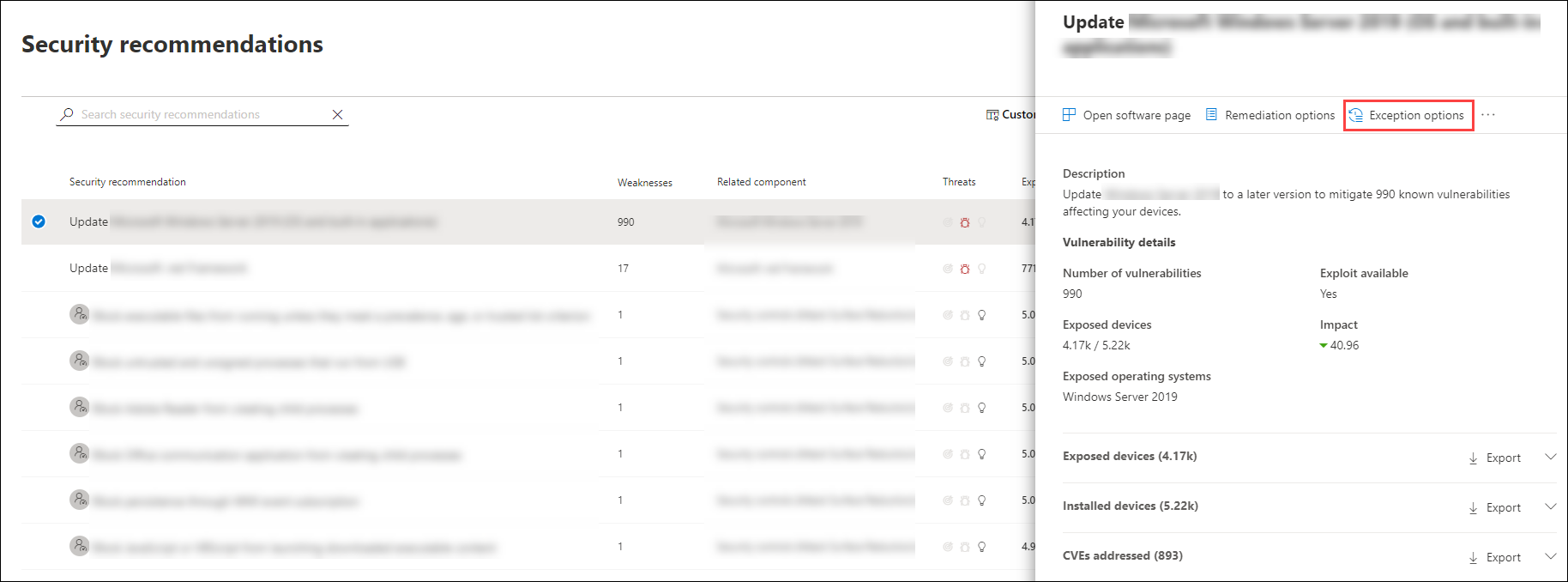Click the search magnifier icon
The width and height of the screenshot is (1568, 582).
(x=67, y=114)
